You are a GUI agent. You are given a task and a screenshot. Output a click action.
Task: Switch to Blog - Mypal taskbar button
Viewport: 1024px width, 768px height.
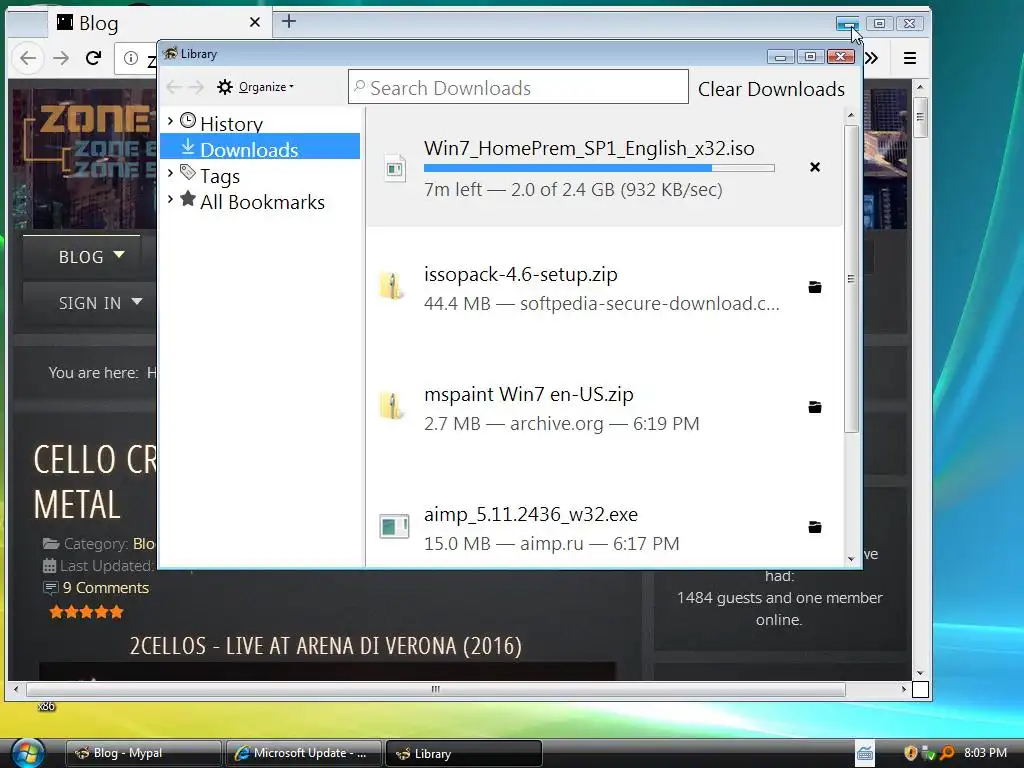click(x=143, y=753)
